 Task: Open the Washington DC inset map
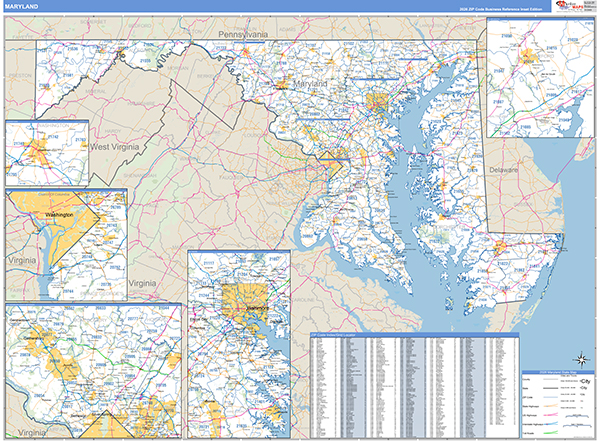[66, 245]
